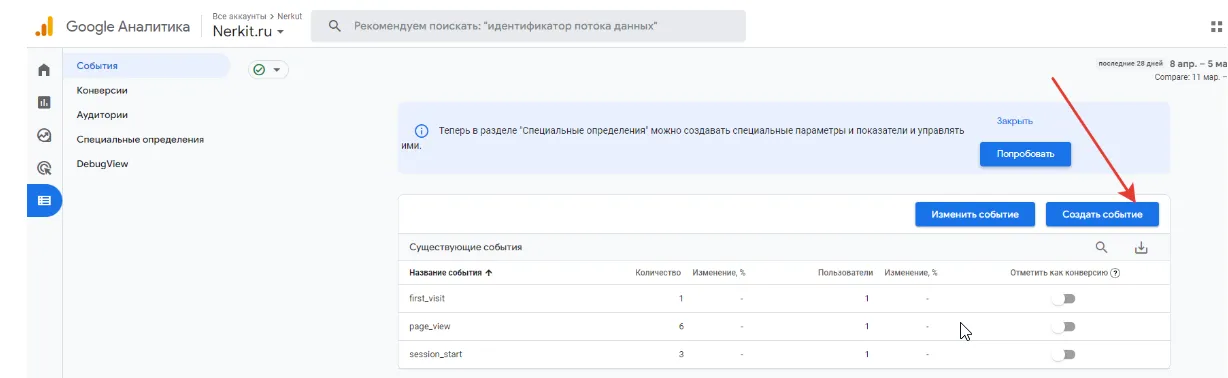Open the Home icon in the sidebar

[x=44, y=70]
